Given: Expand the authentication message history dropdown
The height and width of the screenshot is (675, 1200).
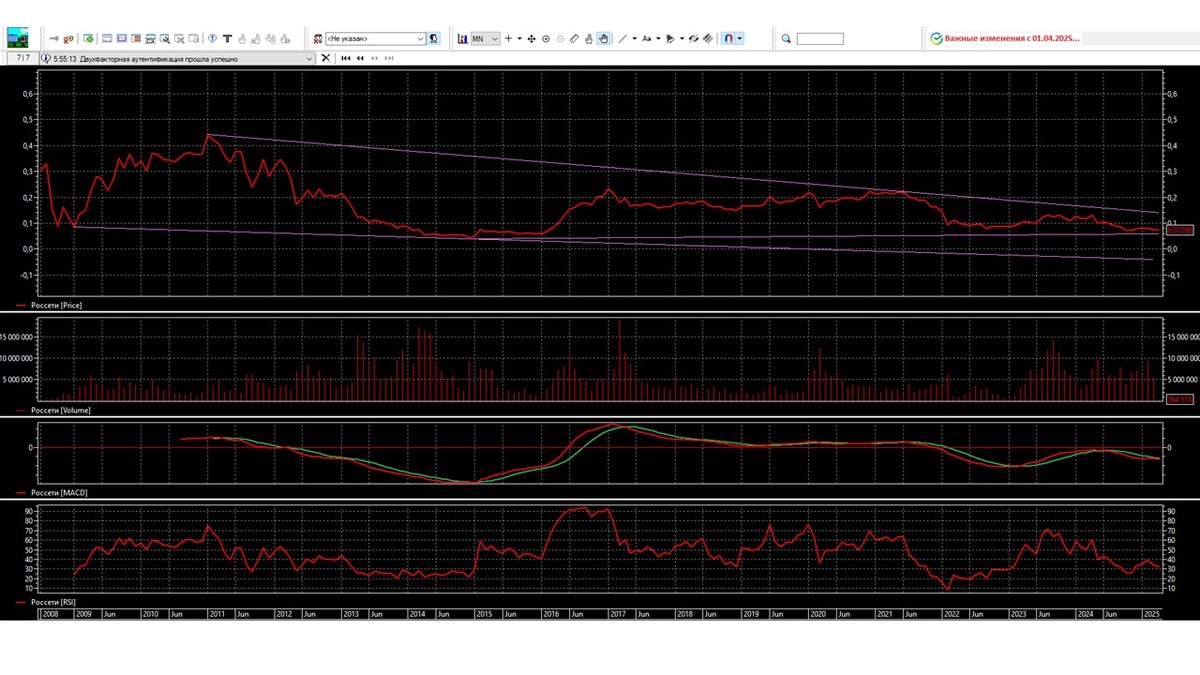Looking at the screenshot, I should pyautogui.click(x=308, y=59).
